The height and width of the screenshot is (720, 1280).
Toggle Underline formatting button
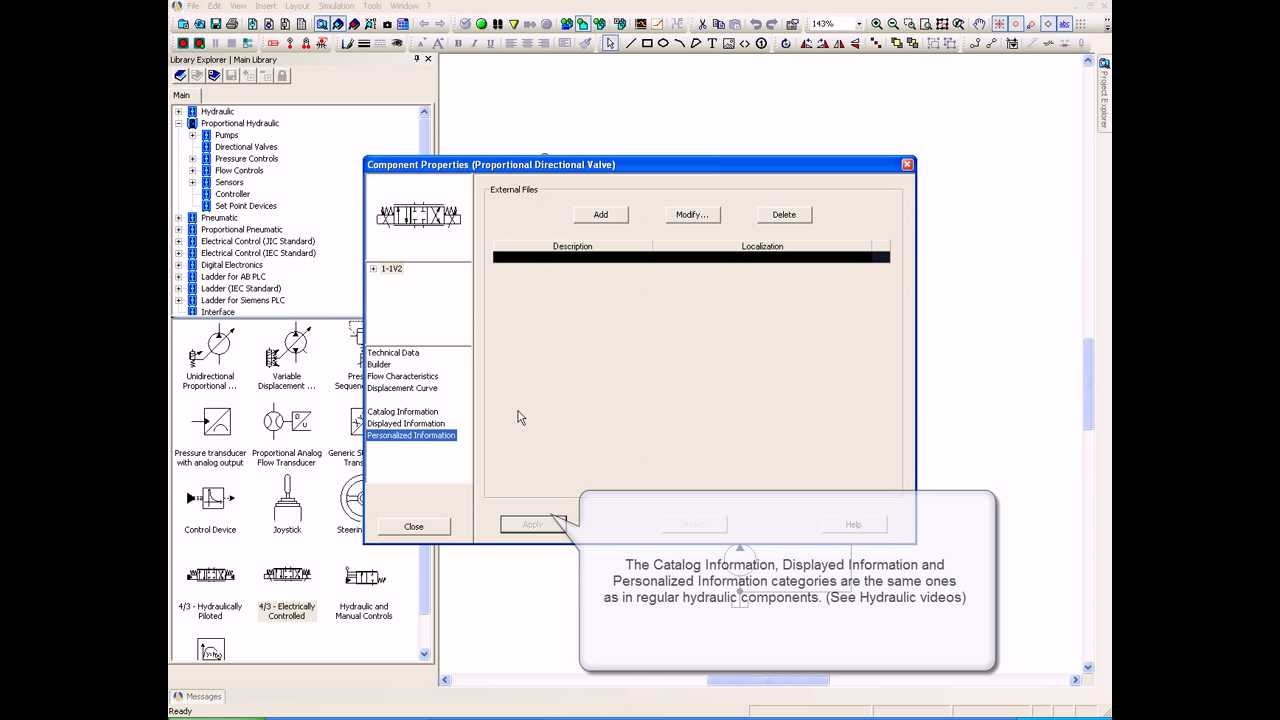point(490,43)
